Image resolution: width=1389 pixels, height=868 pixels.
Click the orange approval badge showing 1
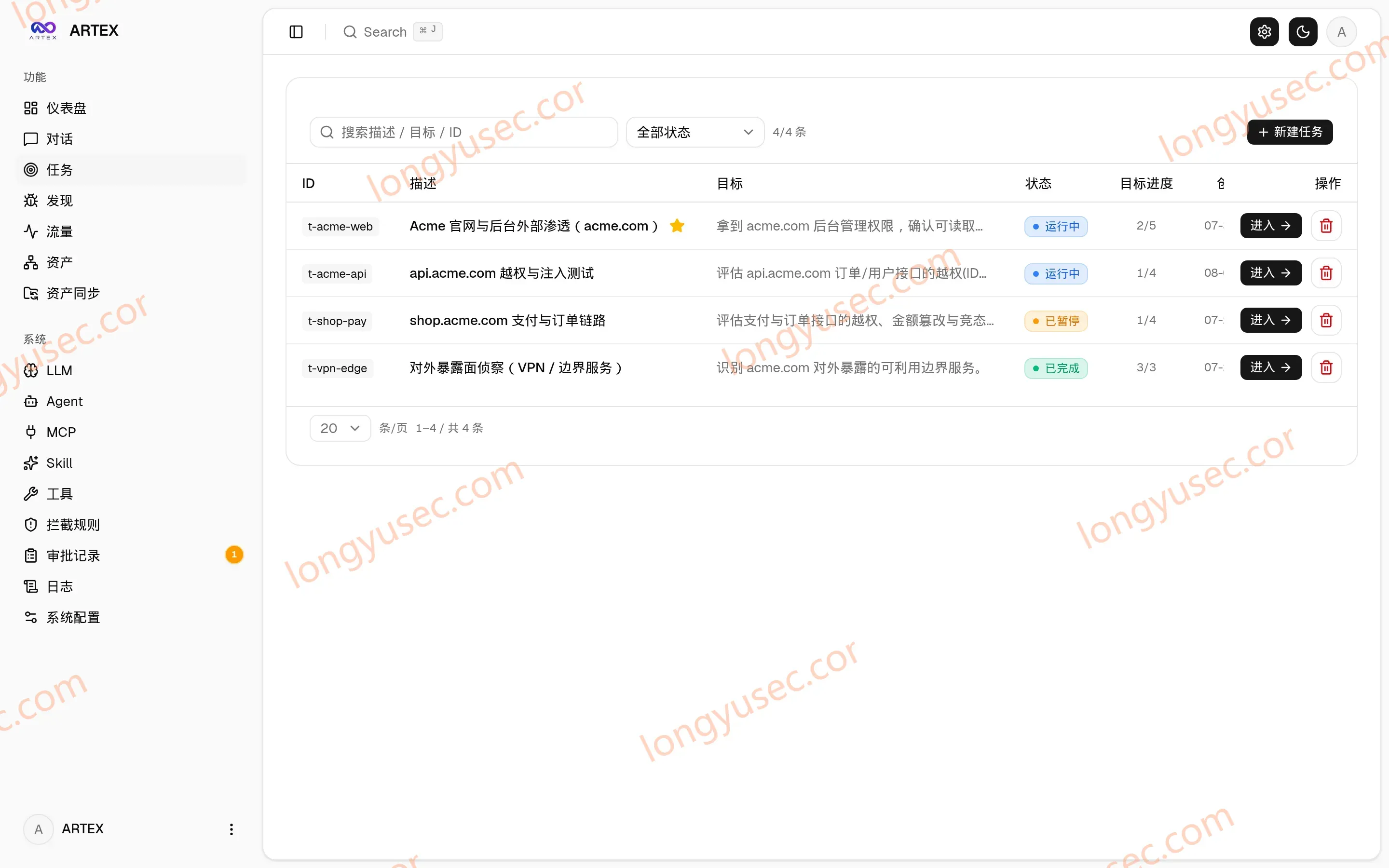click(234, 555)
